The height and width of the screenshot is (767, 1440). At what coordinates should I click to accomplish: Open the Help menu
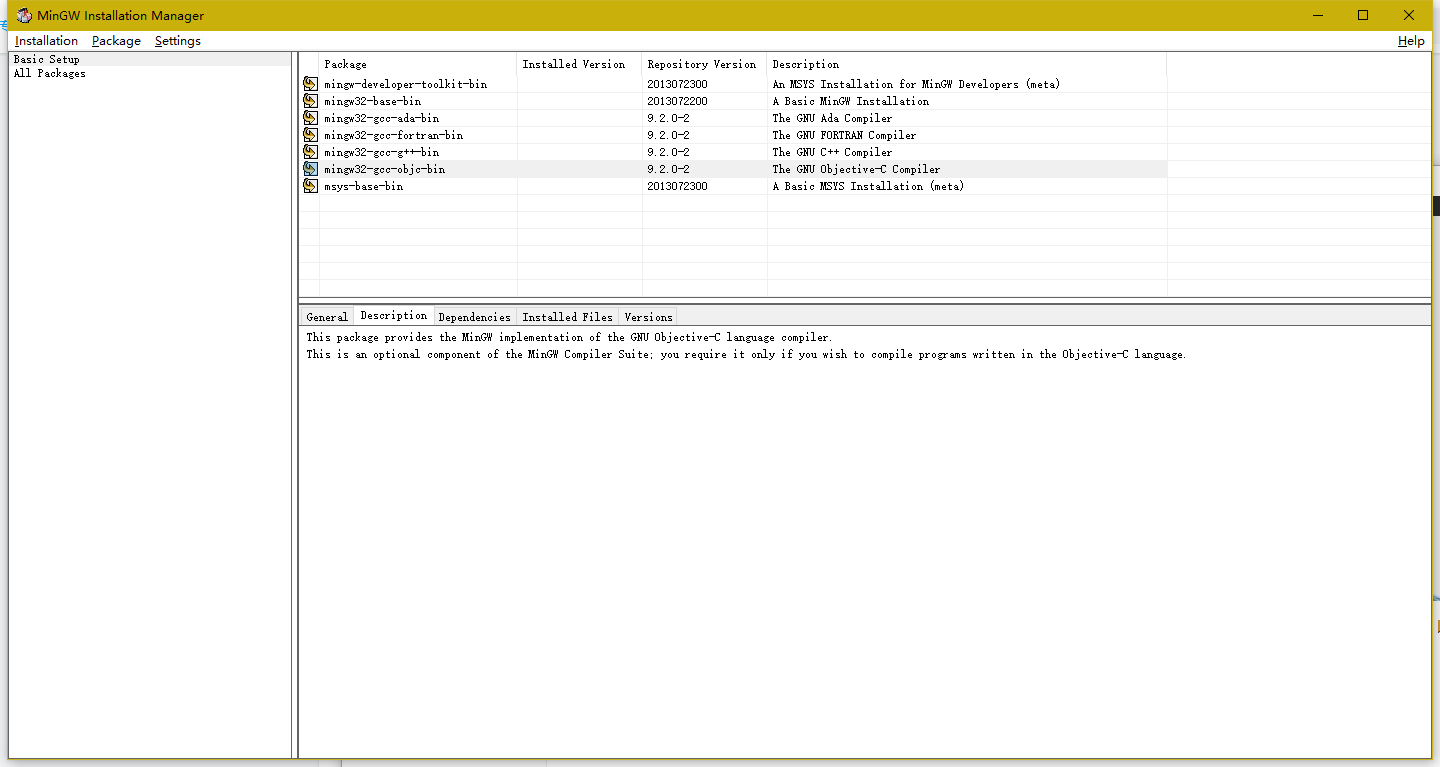point(1411,41)
